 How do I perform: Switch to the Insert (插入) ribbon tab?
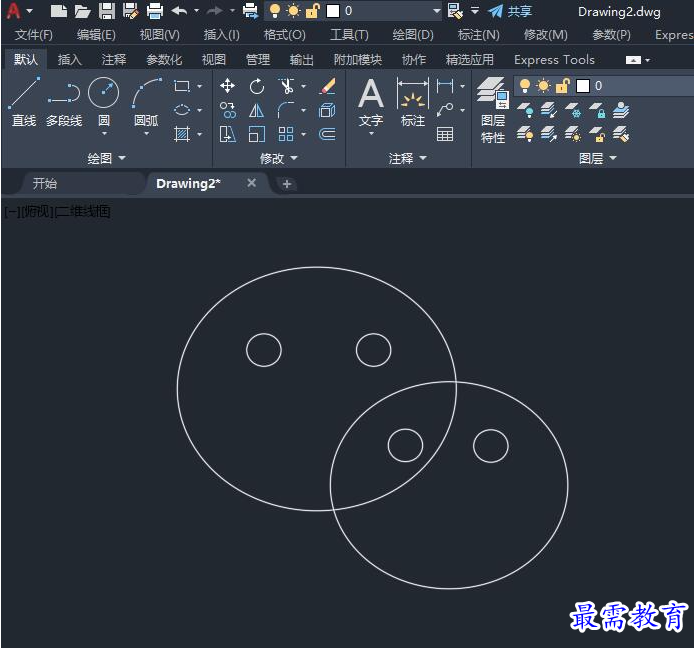coord(69,59)
